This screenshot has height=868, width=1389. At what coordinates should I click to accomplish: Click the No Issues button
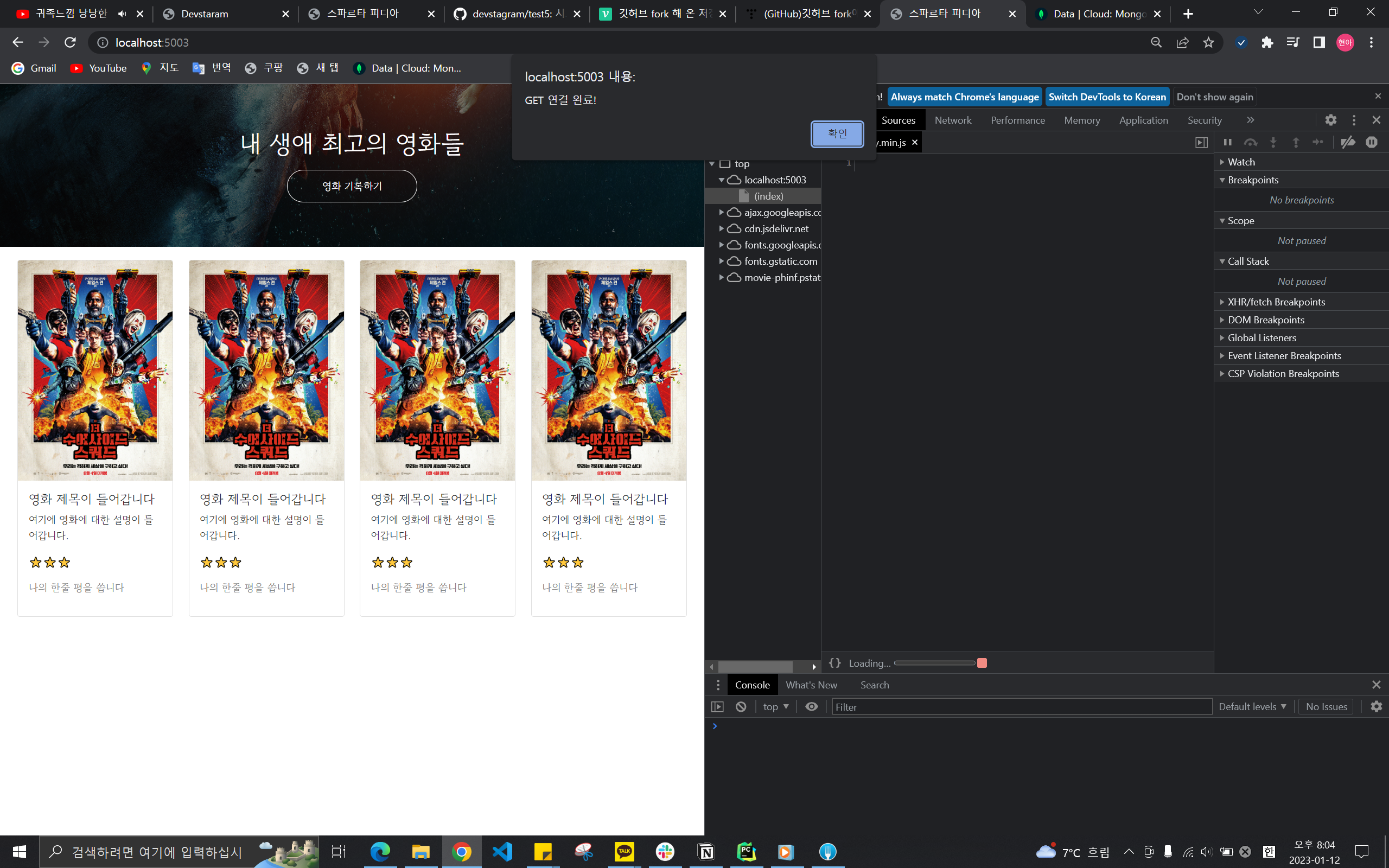tap(1327, 707)
